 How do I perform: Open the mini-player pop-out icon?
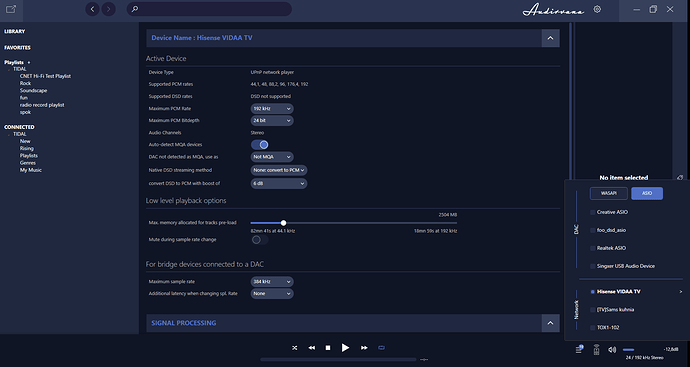pyautogui.click(x=11, y=9)
